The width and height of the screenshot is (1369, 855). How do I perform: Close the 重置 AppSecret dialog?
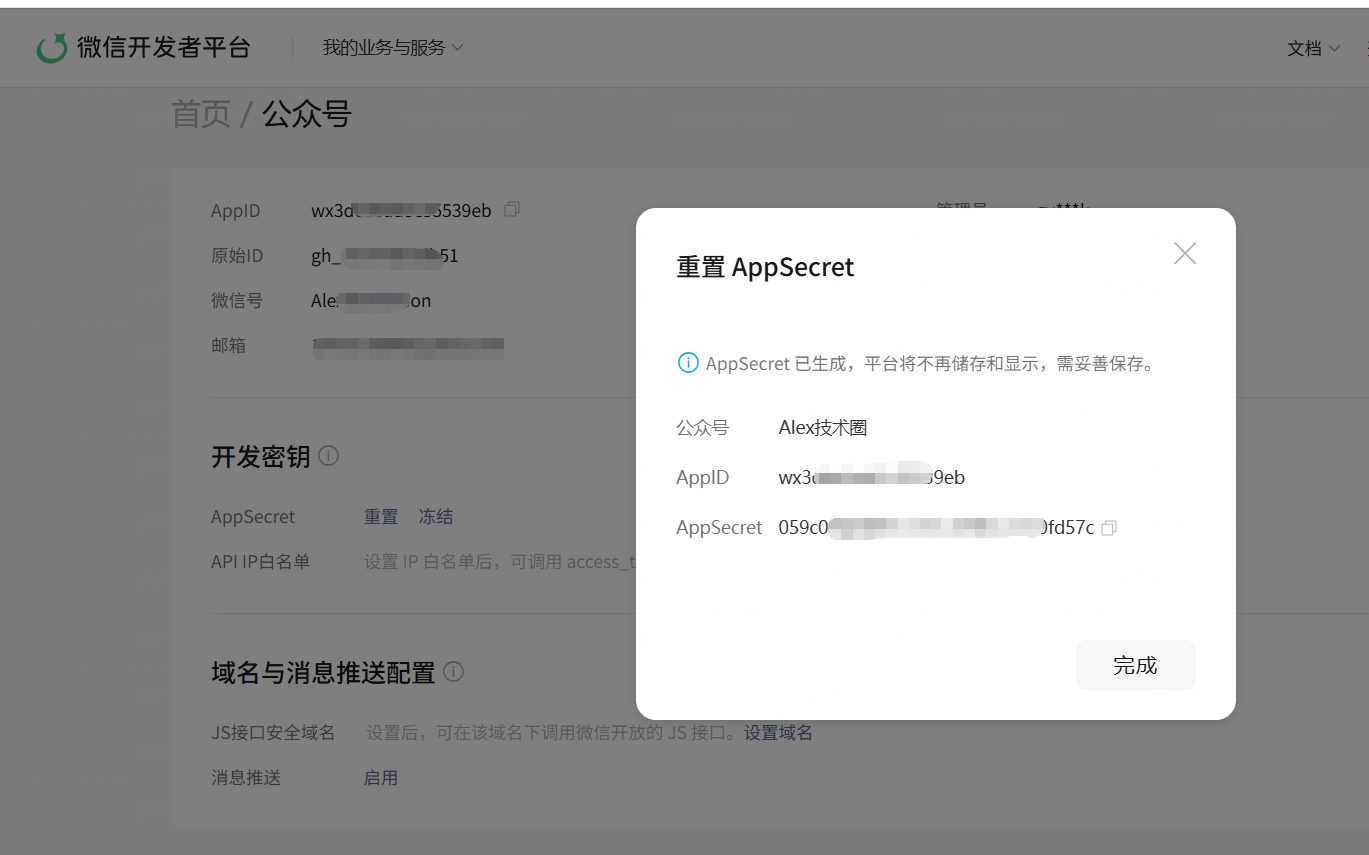tap(1184, 253)
